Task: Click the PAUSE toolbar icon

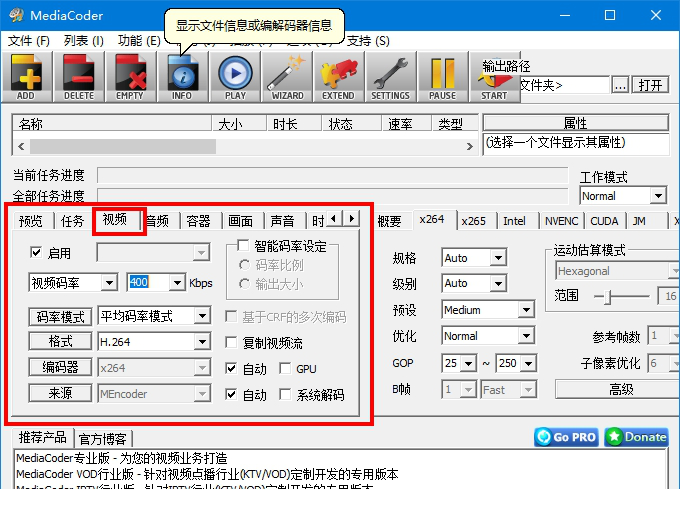Action: point(443,77)
